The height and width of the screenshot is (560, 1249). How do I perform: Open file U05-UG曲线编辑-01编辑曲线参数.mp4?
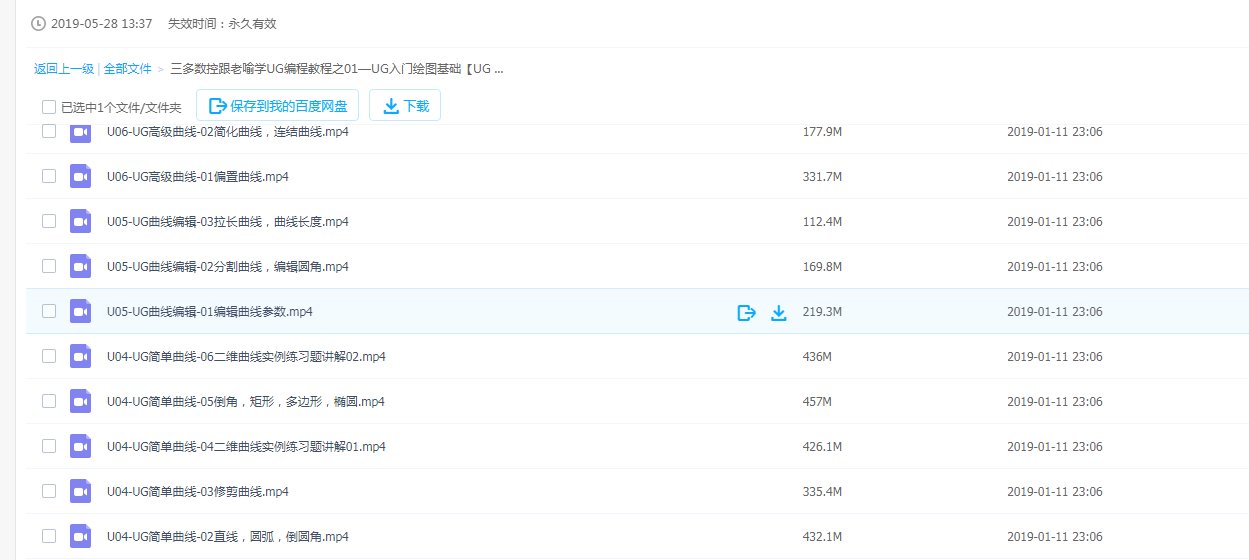(210, 311)
